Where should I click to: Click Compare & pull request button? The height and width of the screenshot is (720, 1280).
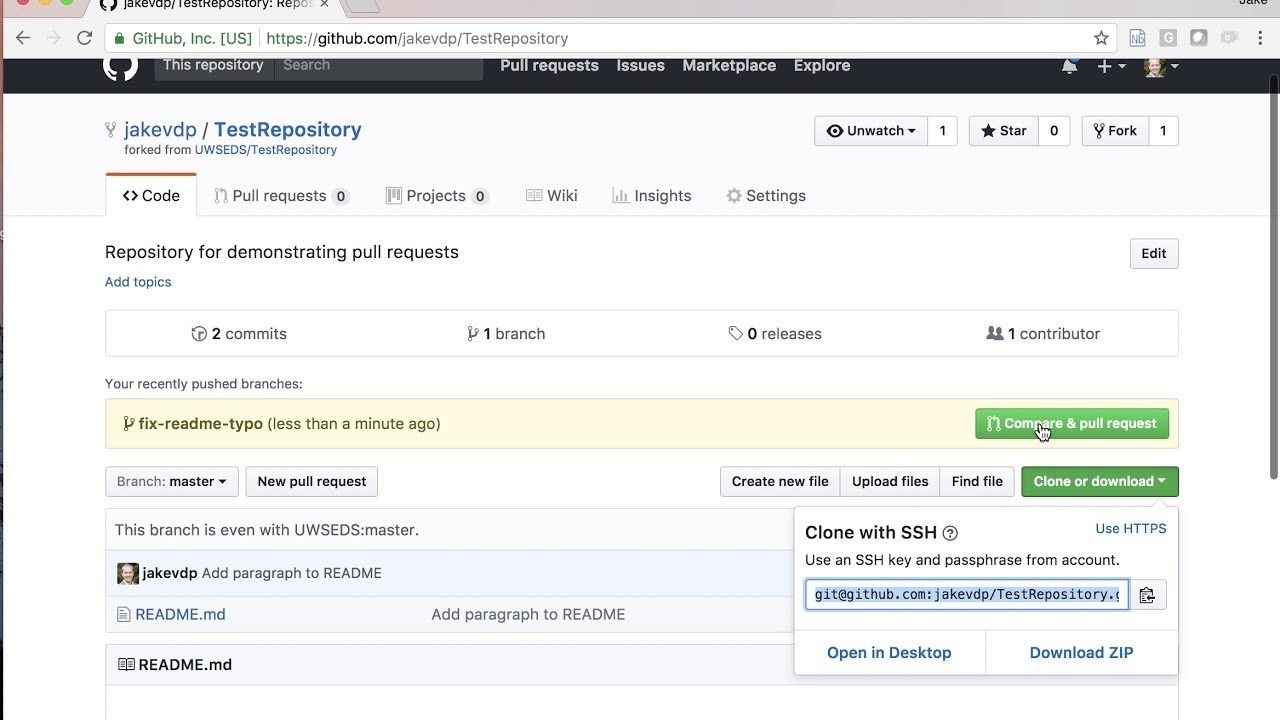tap(1071, 423)
